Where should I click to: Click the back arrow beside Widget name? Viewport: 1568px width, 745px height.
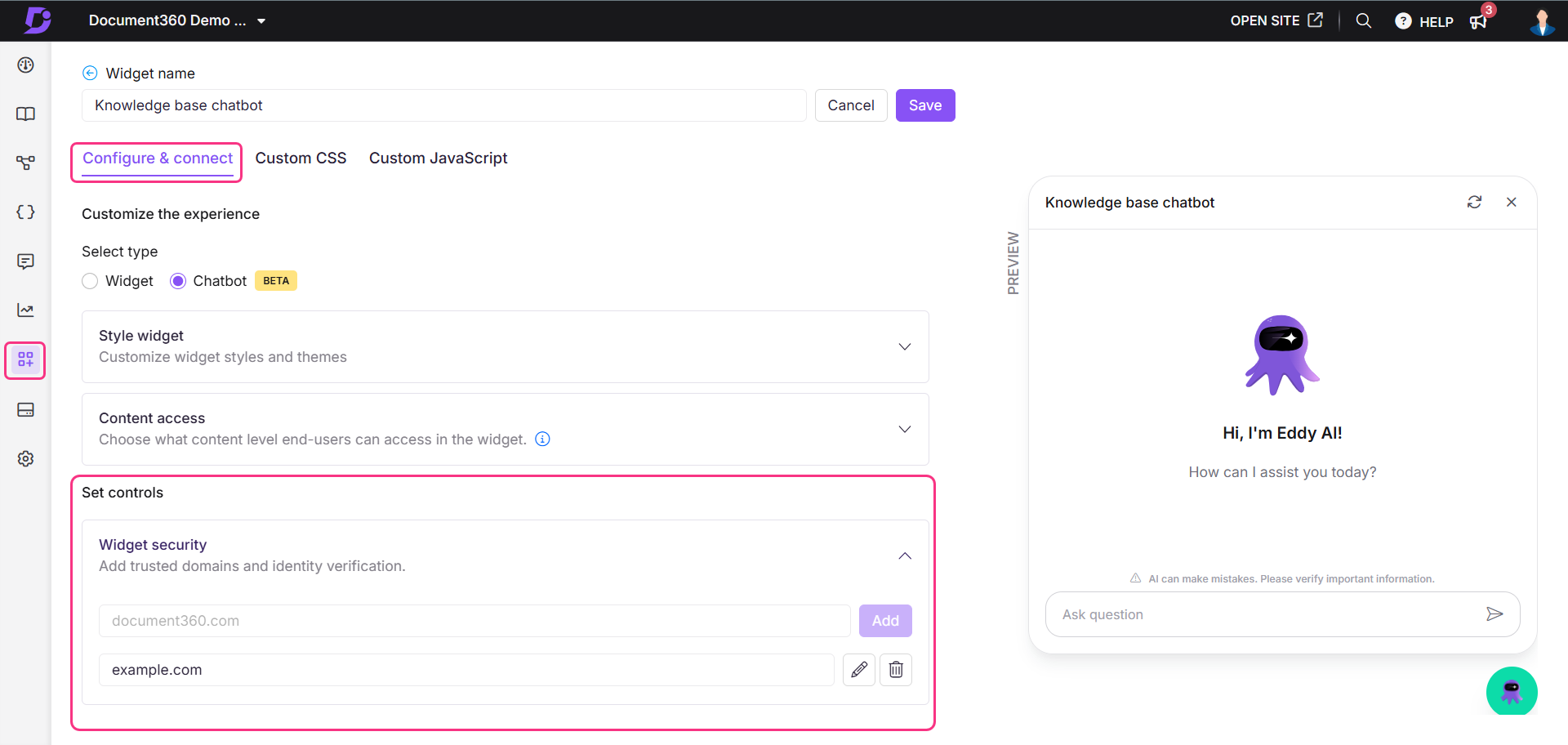(90, 74)
